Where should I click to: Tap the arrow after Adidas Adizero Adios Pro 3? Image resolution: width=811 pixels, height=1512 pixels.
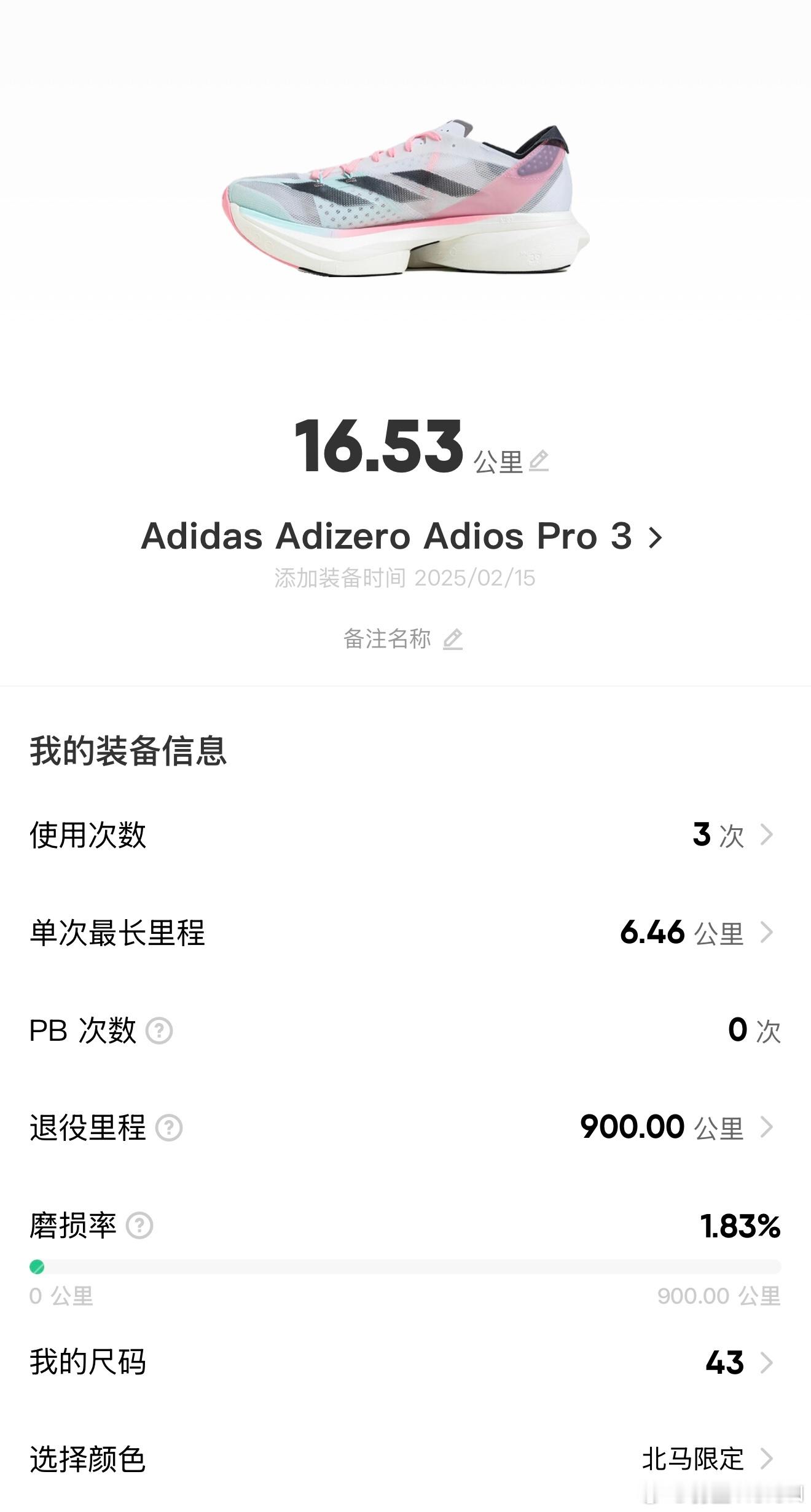pos(656,538)
